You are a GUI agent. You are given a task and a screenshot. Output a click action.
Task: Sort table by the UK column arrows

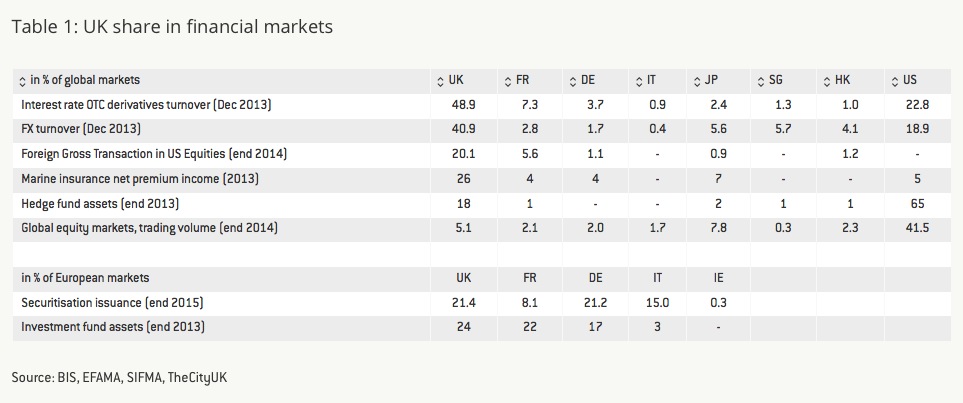[440, 81]
